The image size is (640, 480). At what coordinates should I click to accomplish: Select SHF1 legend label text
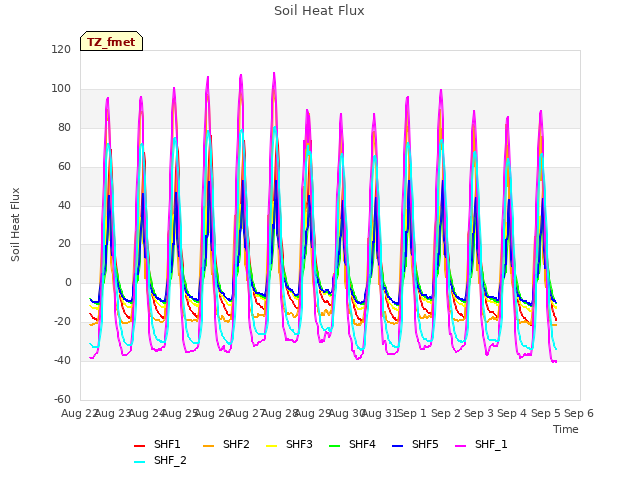click(x=167, y=444)
